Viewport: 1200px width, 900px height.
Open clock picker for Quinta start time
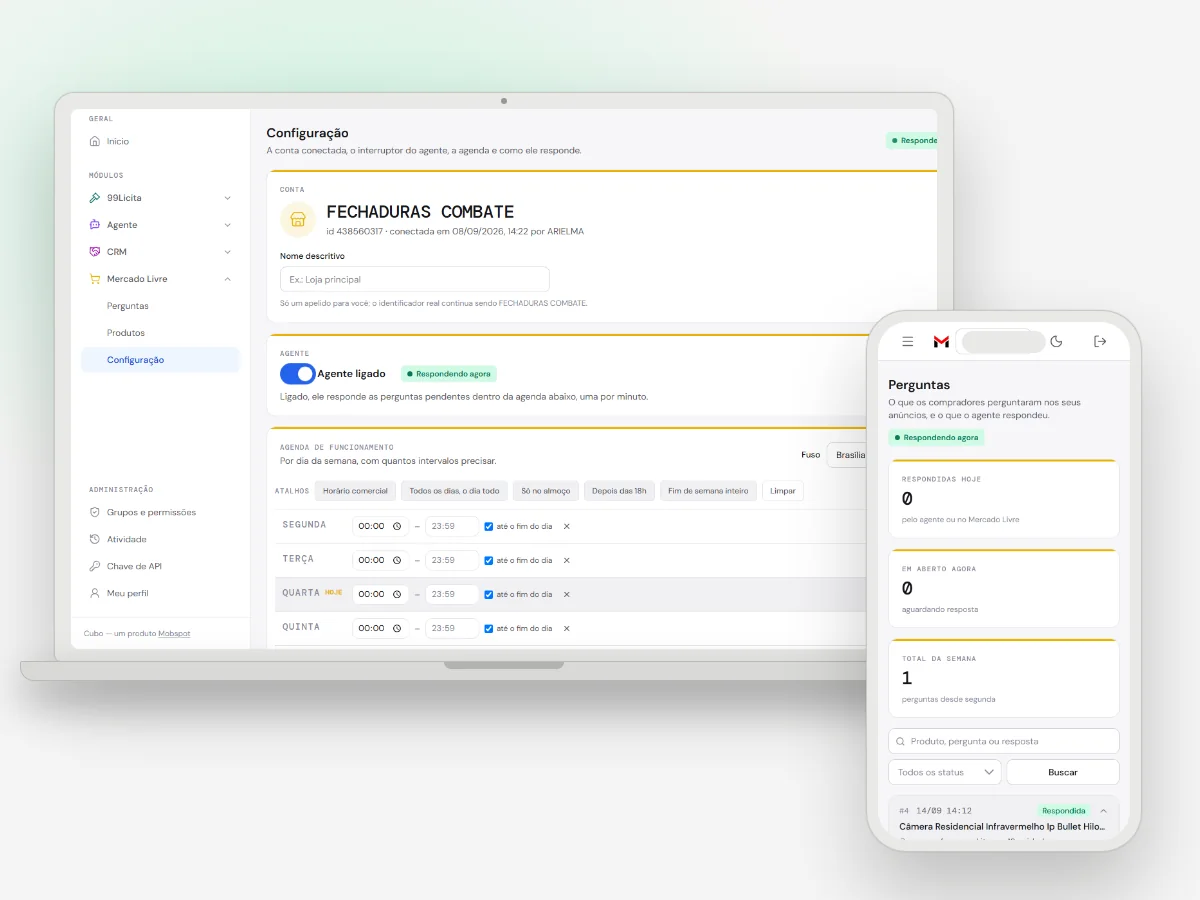397,628
